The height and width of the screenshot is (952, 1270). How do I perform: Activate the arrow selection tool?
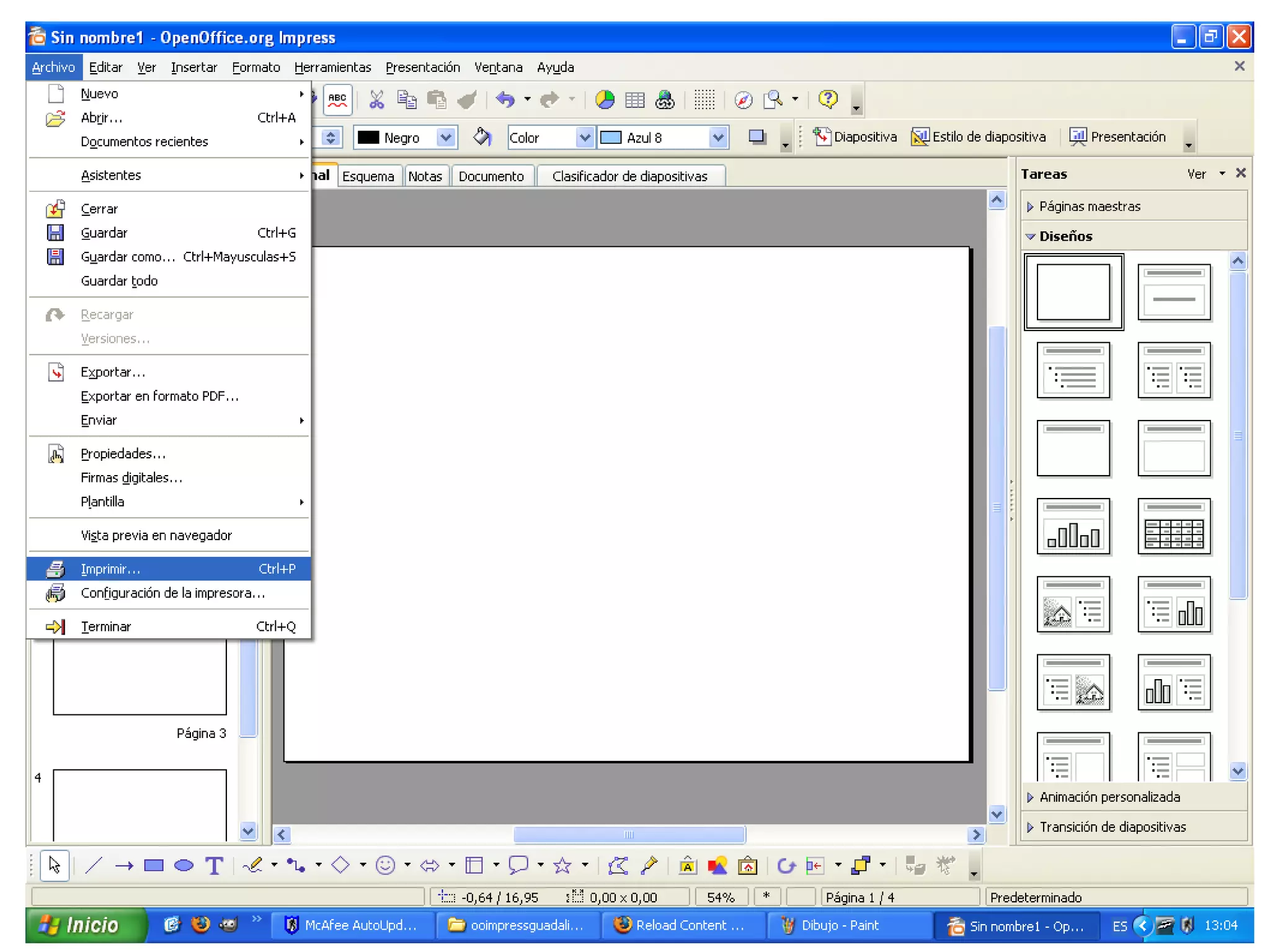55,865
